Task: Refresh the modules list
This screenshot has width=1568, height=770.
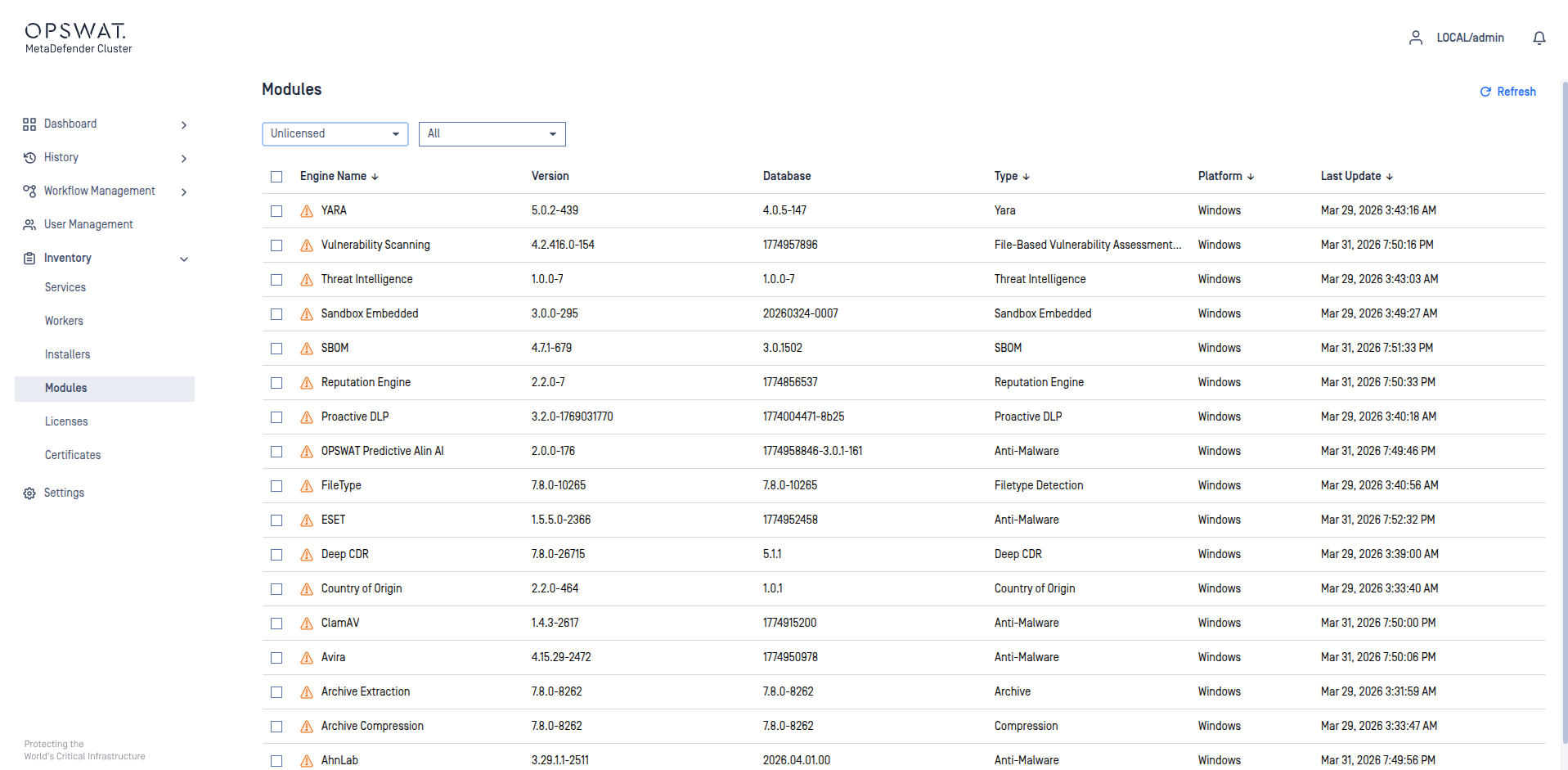Action: point(1507,92)
